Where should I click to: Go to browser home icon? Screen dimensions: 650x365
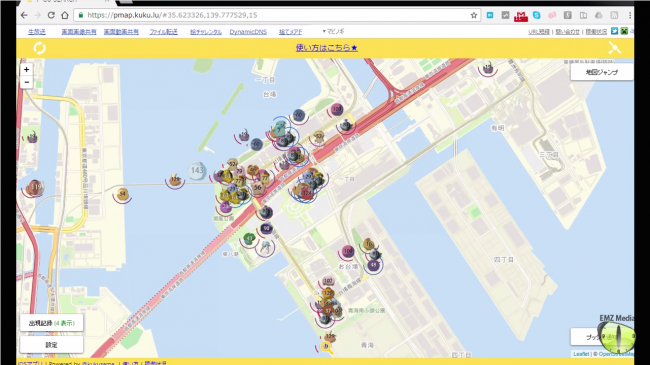[x=65, y=15]
